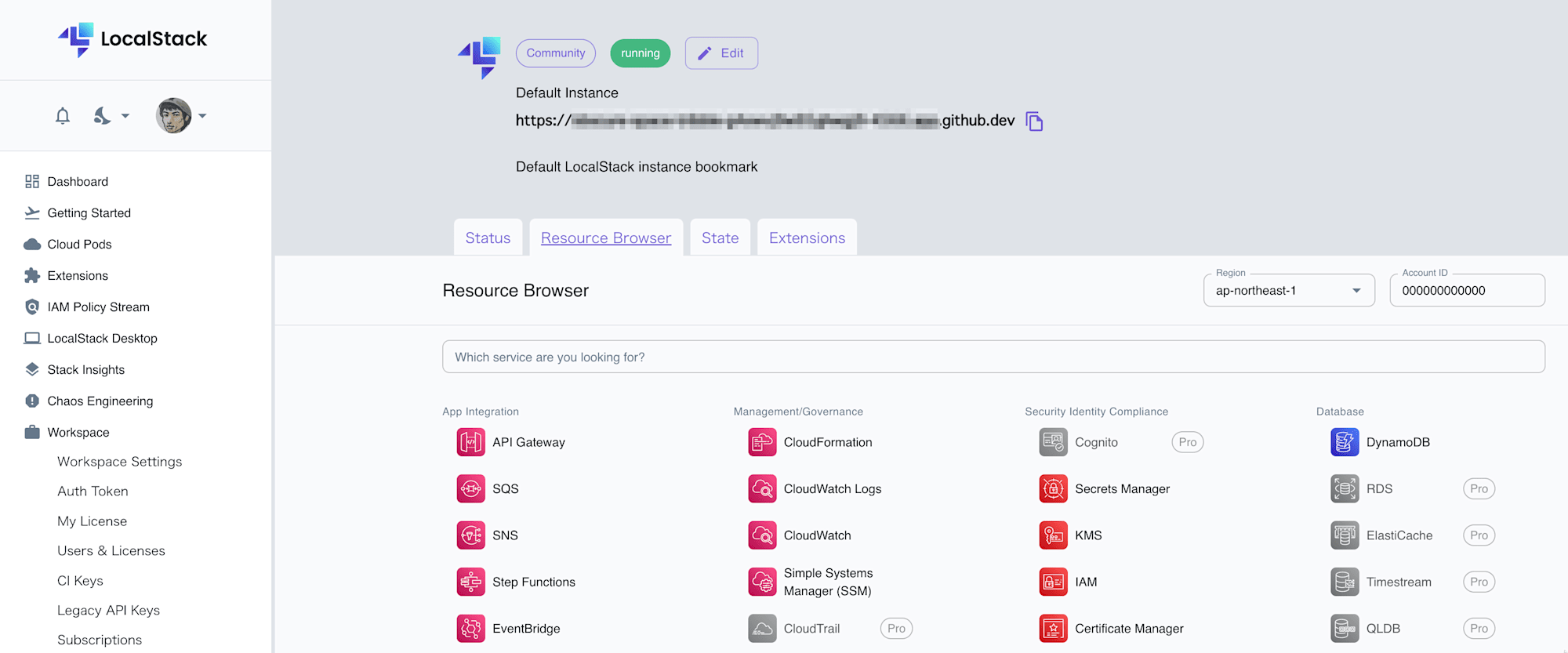Click the Pro badge beside CloudTrail
Screen dimensions: 1568x653
(x=896, y=629)
